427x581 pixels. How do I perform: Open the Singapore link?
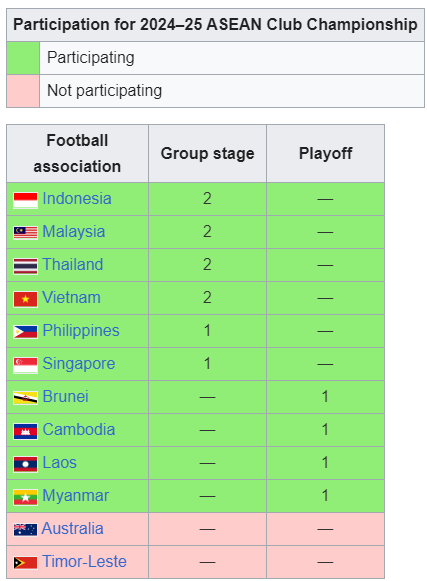click(79, 363)
